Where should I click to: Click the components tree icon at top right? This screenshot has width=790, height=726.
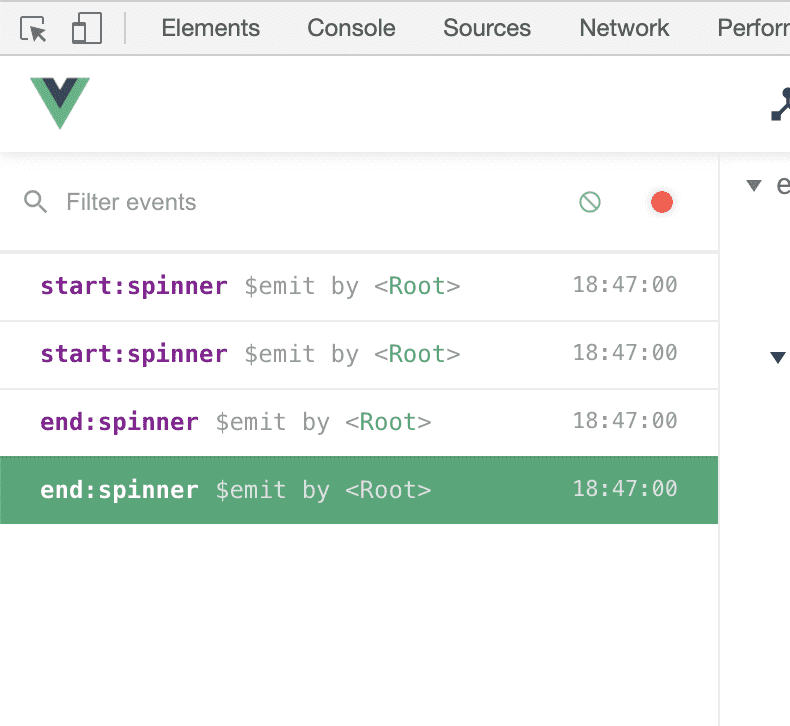point(780,105)
